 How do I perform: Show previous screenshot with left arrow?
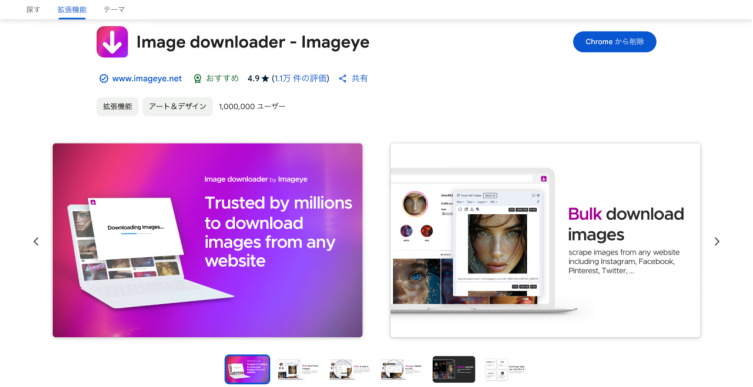36,241
